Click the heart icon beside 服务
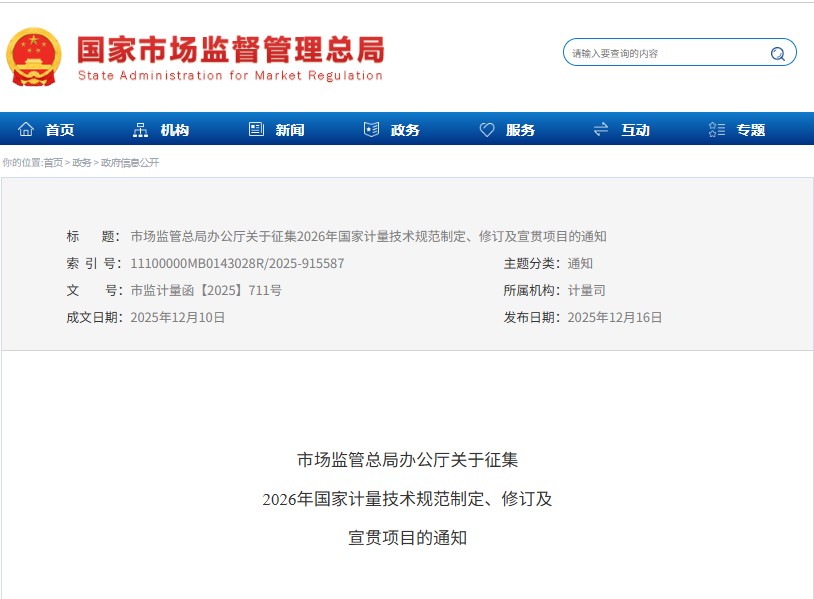 click(x=487, y=130)
